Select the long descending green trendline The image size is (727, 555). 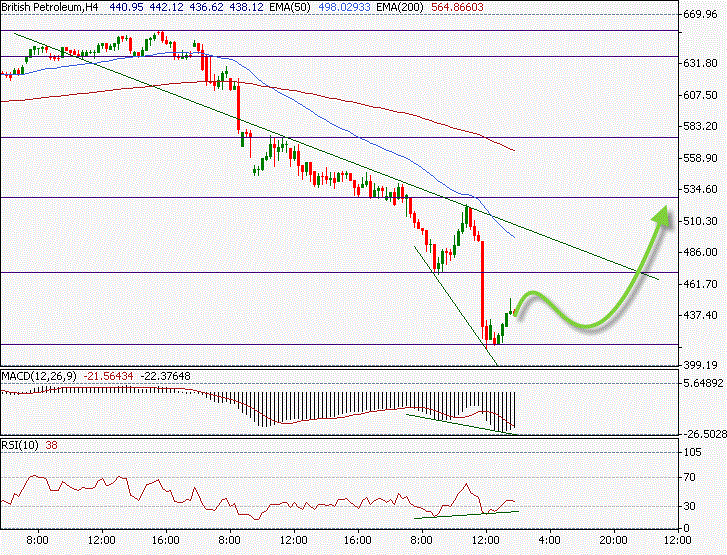[337, 157]
